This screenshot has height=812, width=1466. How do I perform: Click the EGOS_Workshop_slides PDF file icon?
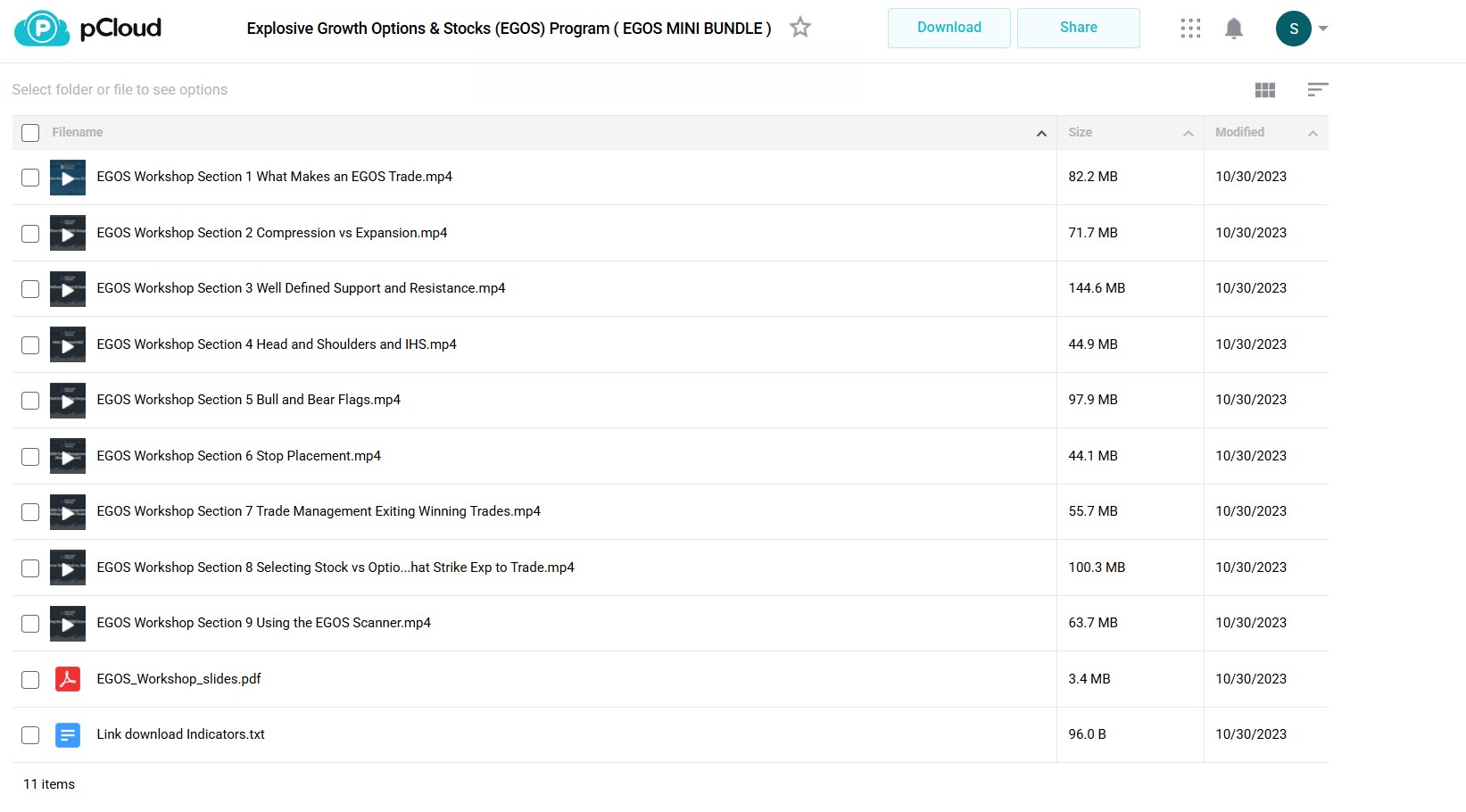click(x=68, y=679)
